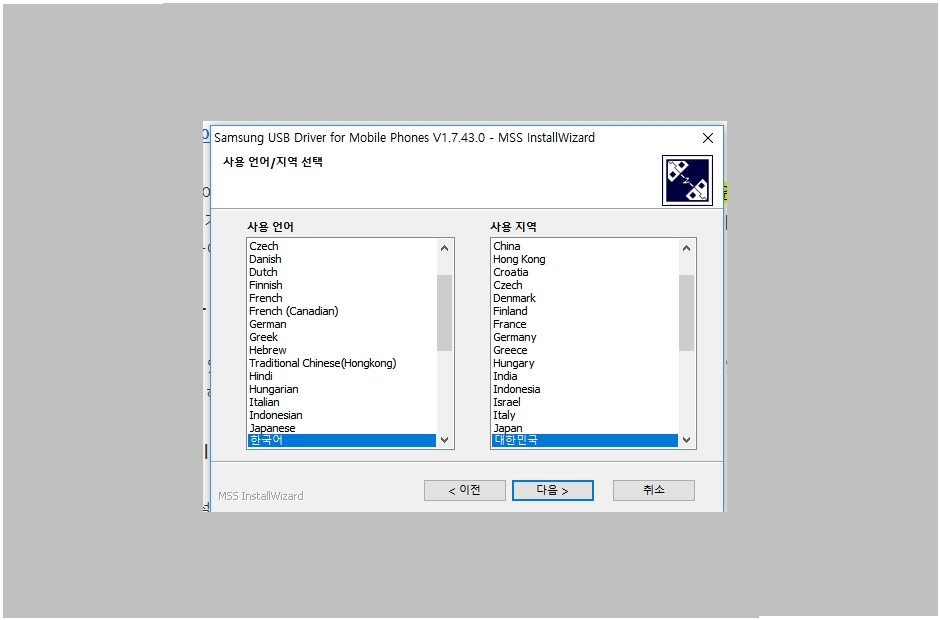This screenshot has height=620, width=940.
Task: Select Italian language
Action: click(x=342, y=402)
